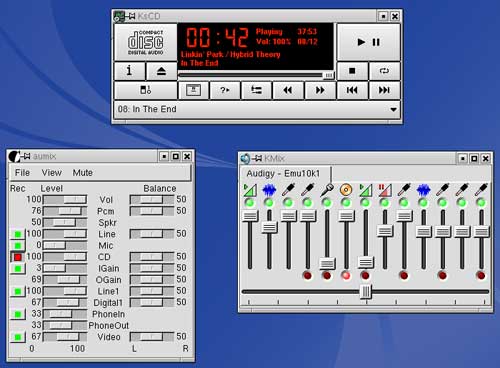Fast forward the current track in KsCD
Image resolution: width=500 pixels, height=368 pixels.
[x=320, y=90]
